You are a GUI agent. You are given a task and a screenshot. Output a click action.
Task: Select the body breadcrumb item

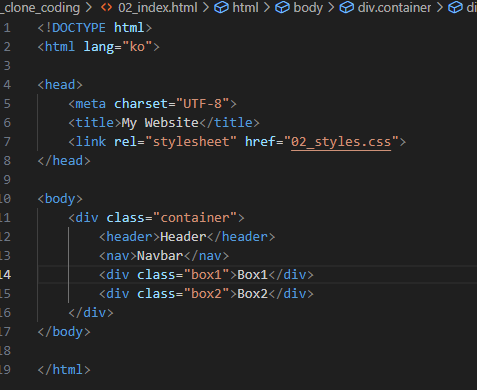point(308,8)
